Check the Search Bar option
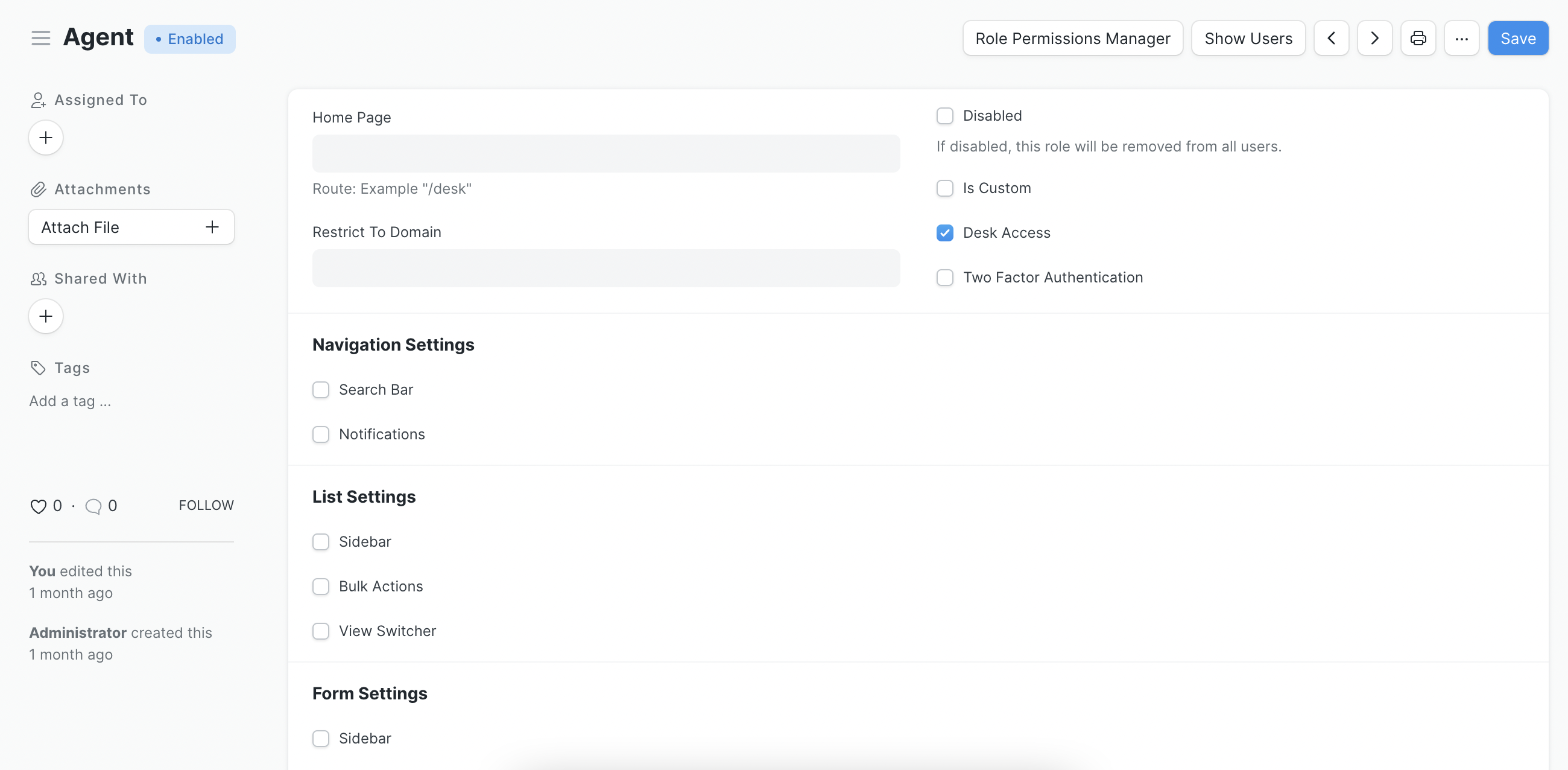Viewport: 1568px width, 770px height. point(321,390)
